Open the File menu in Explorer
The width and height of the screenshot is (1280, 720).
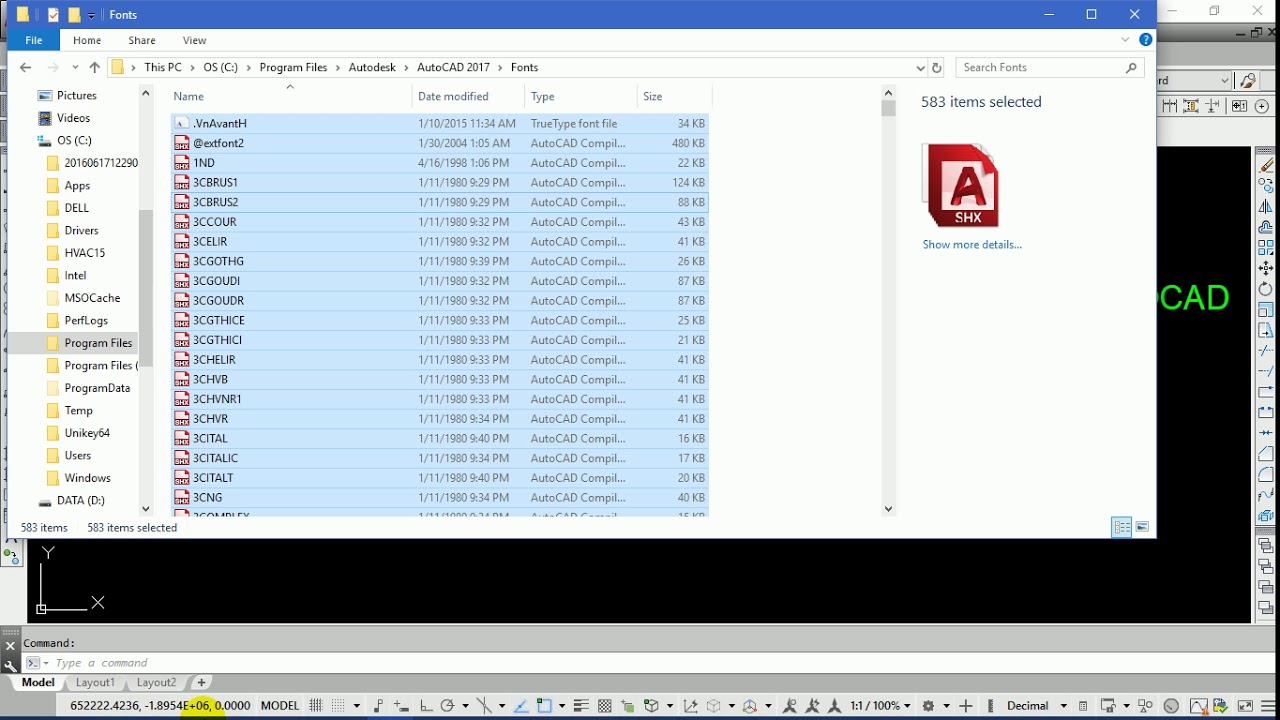coord(34,40)
